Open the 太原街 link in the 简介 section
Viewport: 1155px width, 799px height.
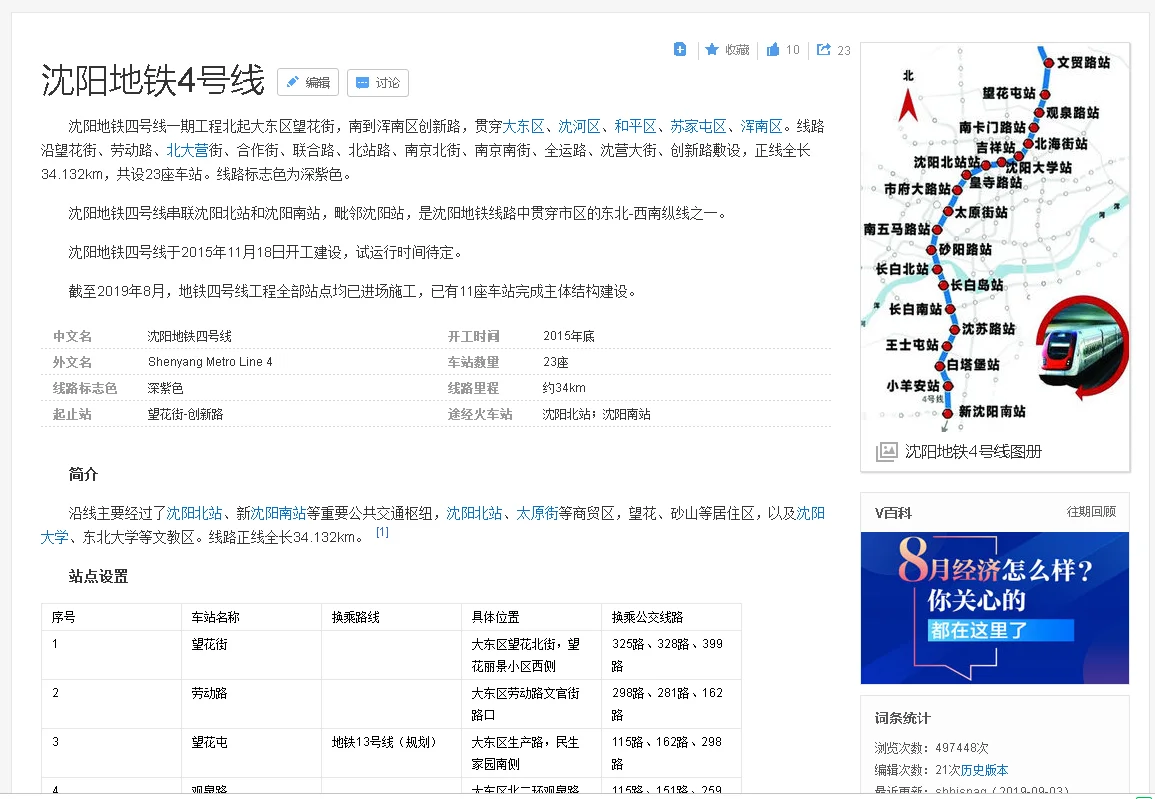[537, 512]
